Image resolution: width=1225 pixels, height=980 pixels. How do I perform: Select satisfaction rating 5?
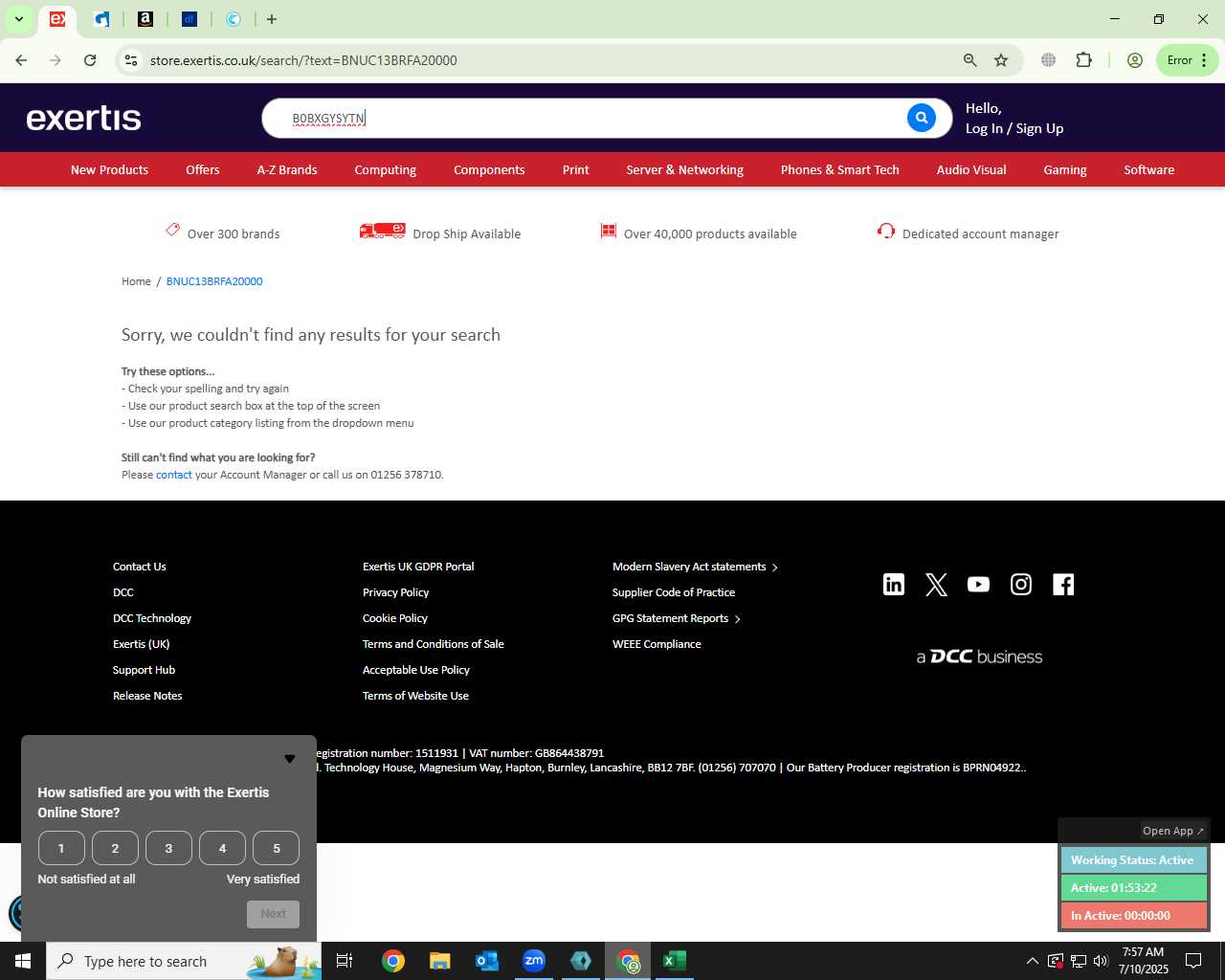click(x=277, y=848)
